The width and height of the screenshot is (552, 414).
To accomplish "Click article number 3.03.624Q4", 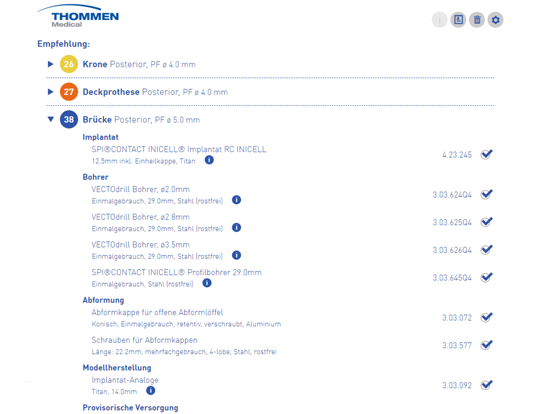I will point(452,195).
